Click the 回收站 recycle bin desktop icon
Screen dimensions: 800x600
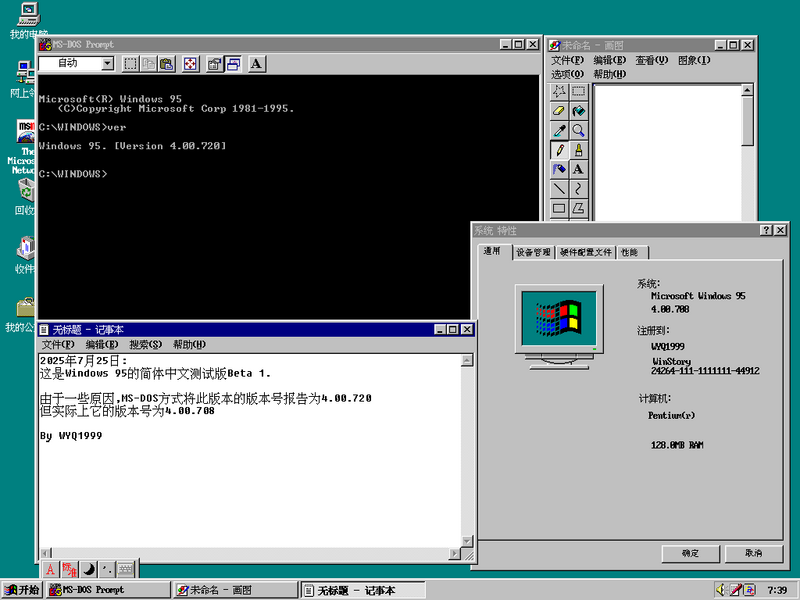25,196
